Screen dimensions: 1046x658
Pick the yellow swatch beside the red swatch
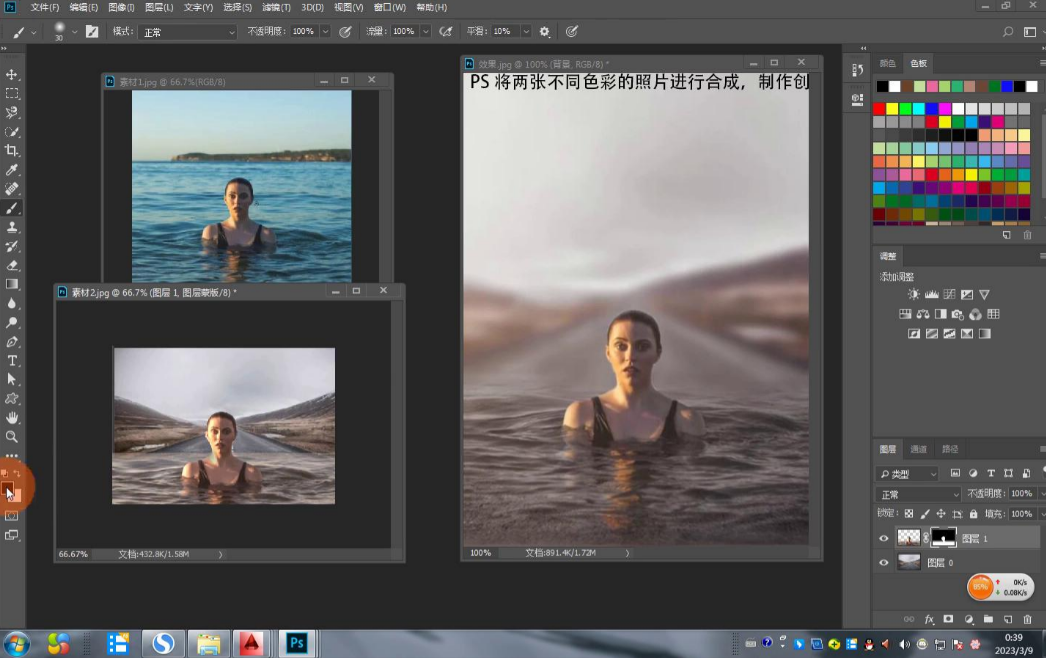(892, 109)
